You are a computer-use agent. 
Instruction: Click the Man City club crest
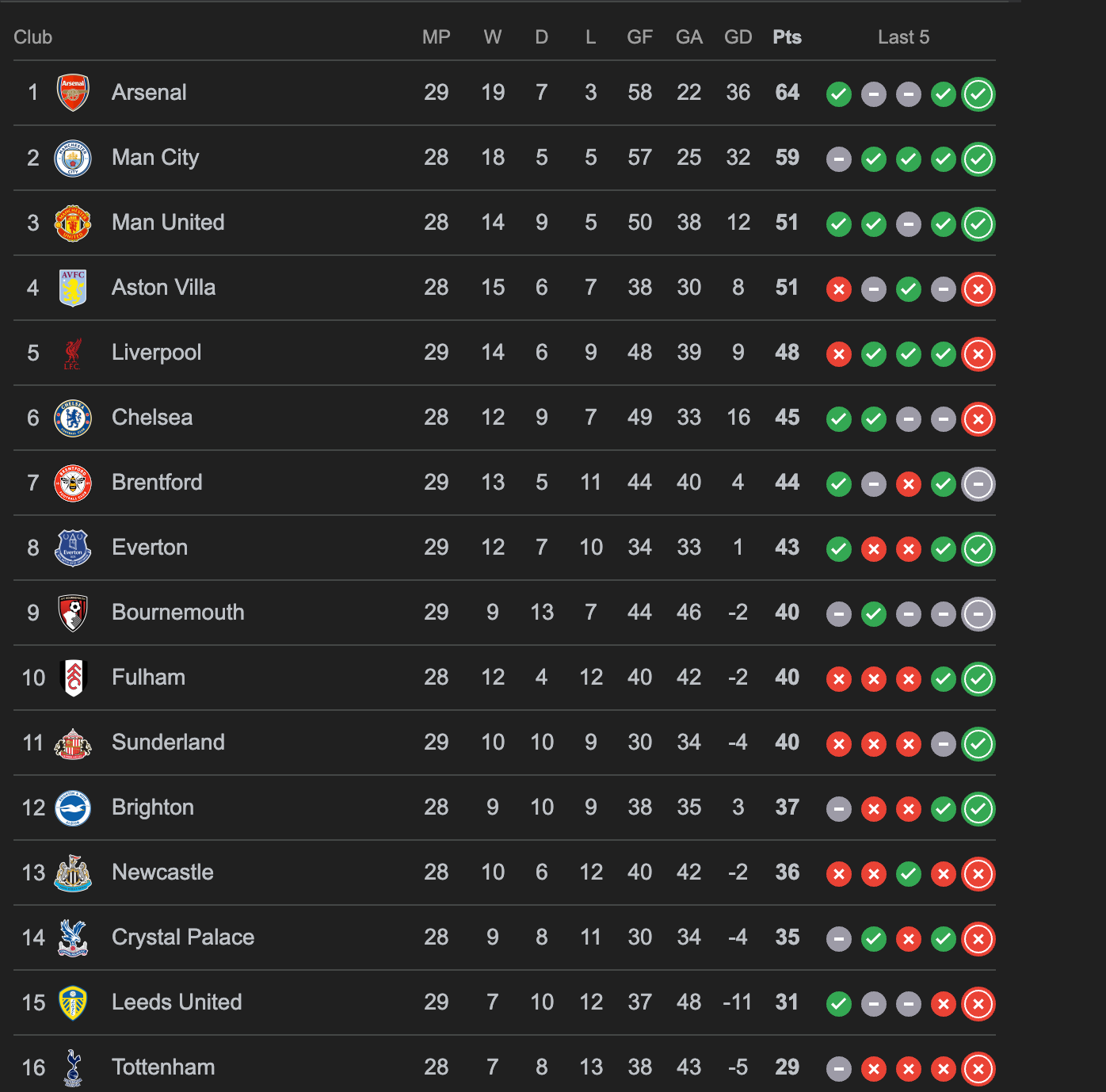[73, 158]
